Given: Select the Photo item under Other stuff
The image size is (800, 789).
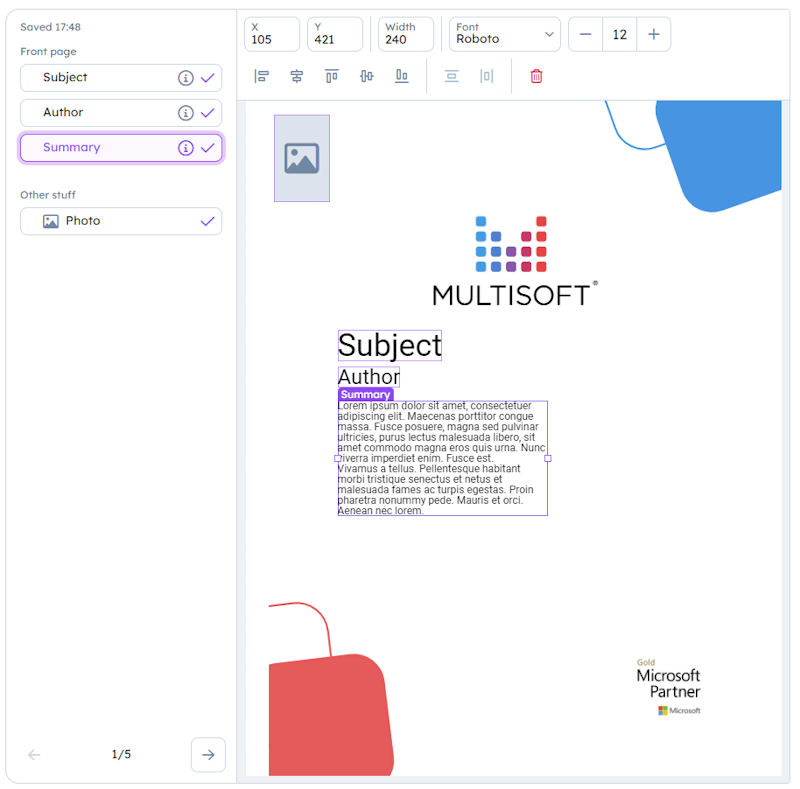Looking at the screenshot, I should pos(121,221).
